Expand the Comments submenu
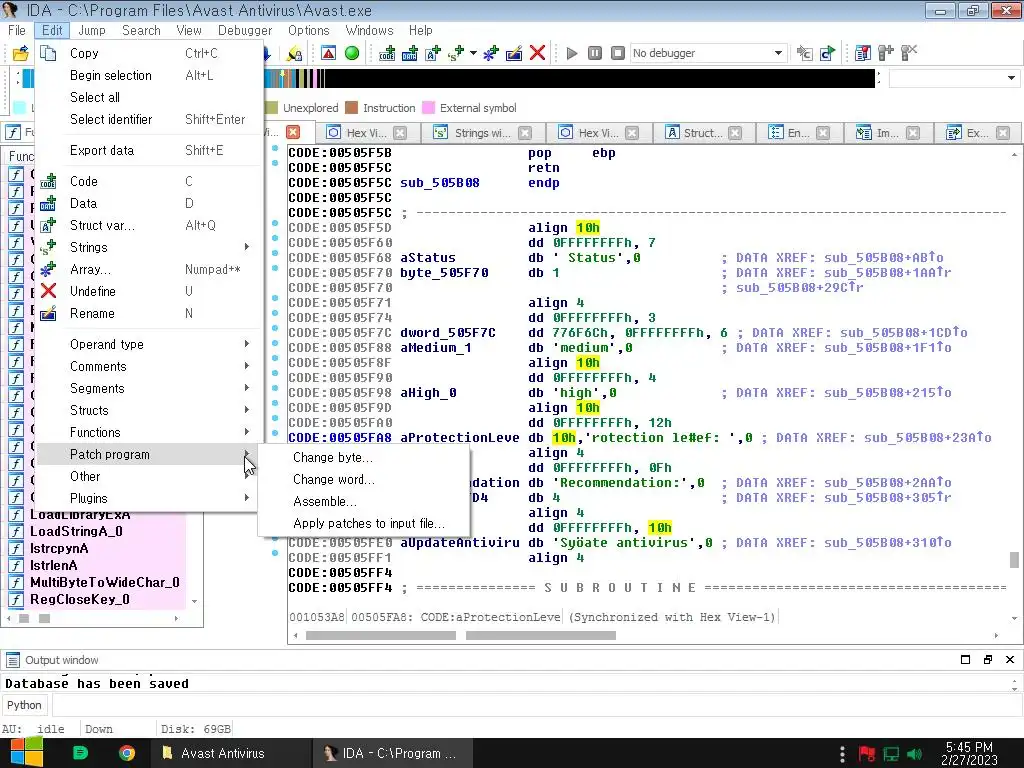This screenshot has width=1024, height=768. (x=247, y=366)
